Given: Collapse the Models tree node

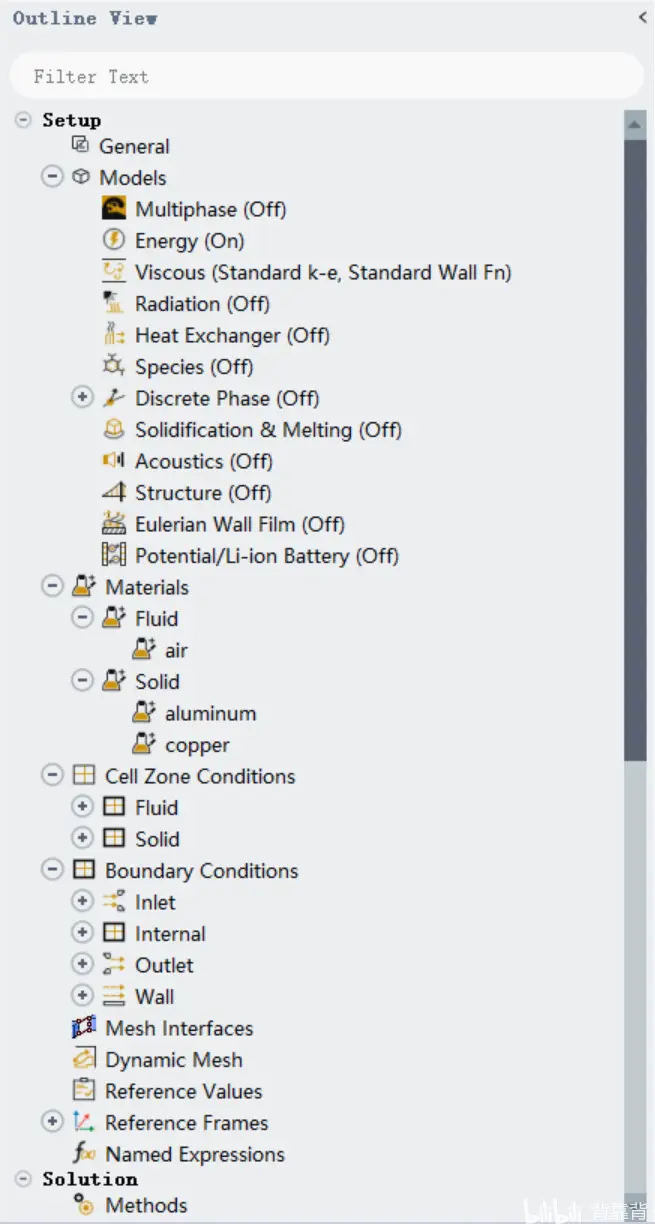Looking at the screenshot, I should tap(52, 177).
